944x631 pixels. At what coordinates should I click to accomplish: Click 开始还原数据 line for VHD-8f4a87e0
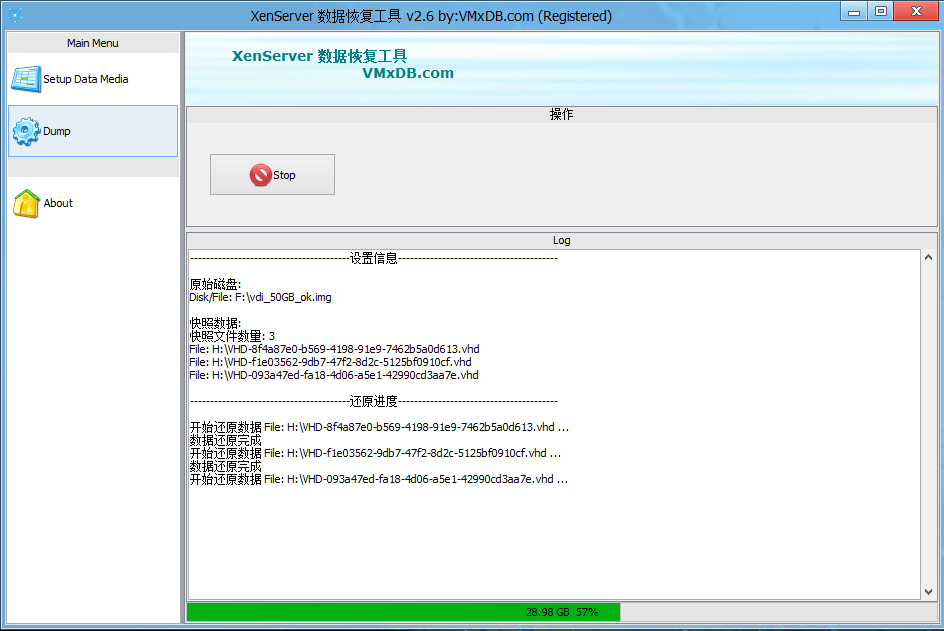pos(379,427)
